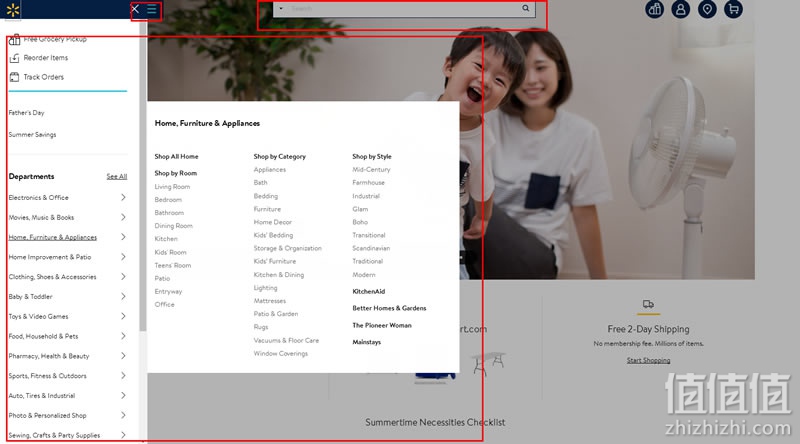
Task: Click the hamburger menu icon
Action: pyautogui.click(x=152, y=9)
